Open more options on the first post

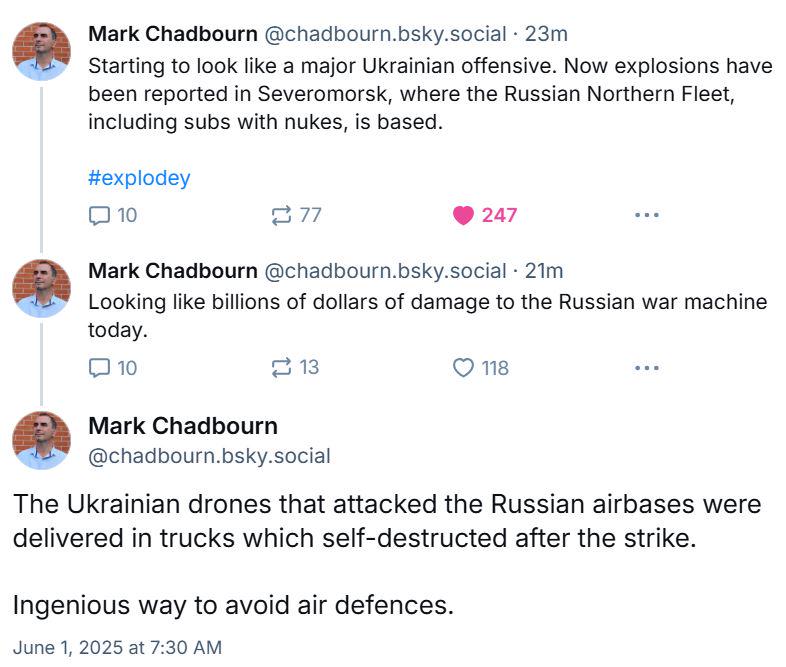(x=646, y=215)
